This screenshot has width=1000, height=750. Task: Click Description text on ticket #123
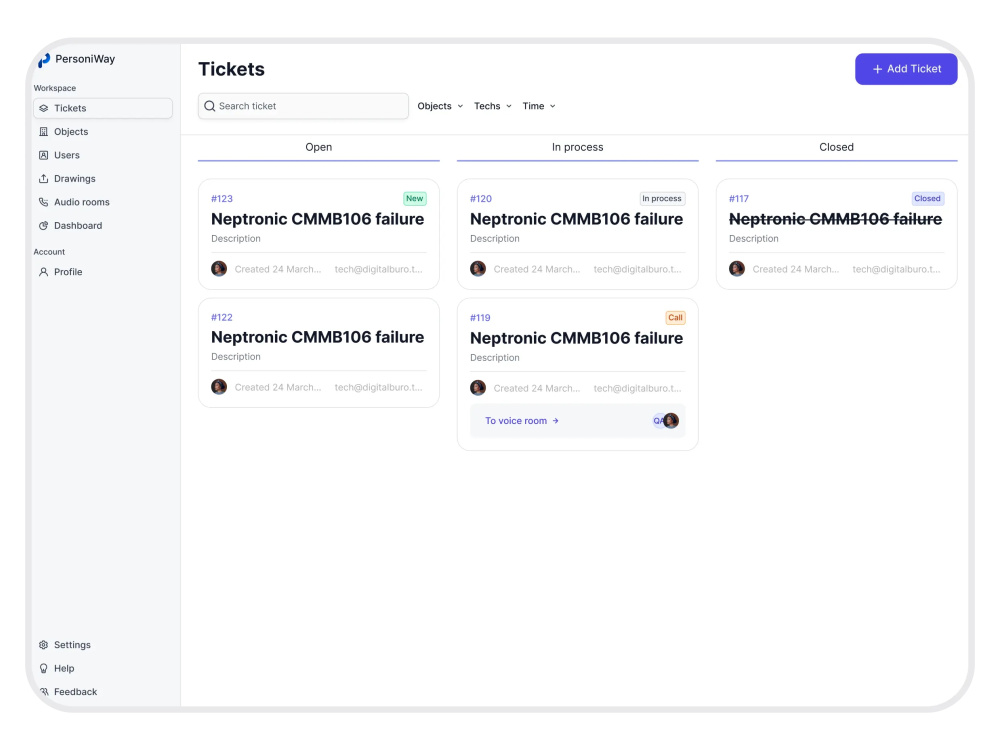click(x=236, y=239)
